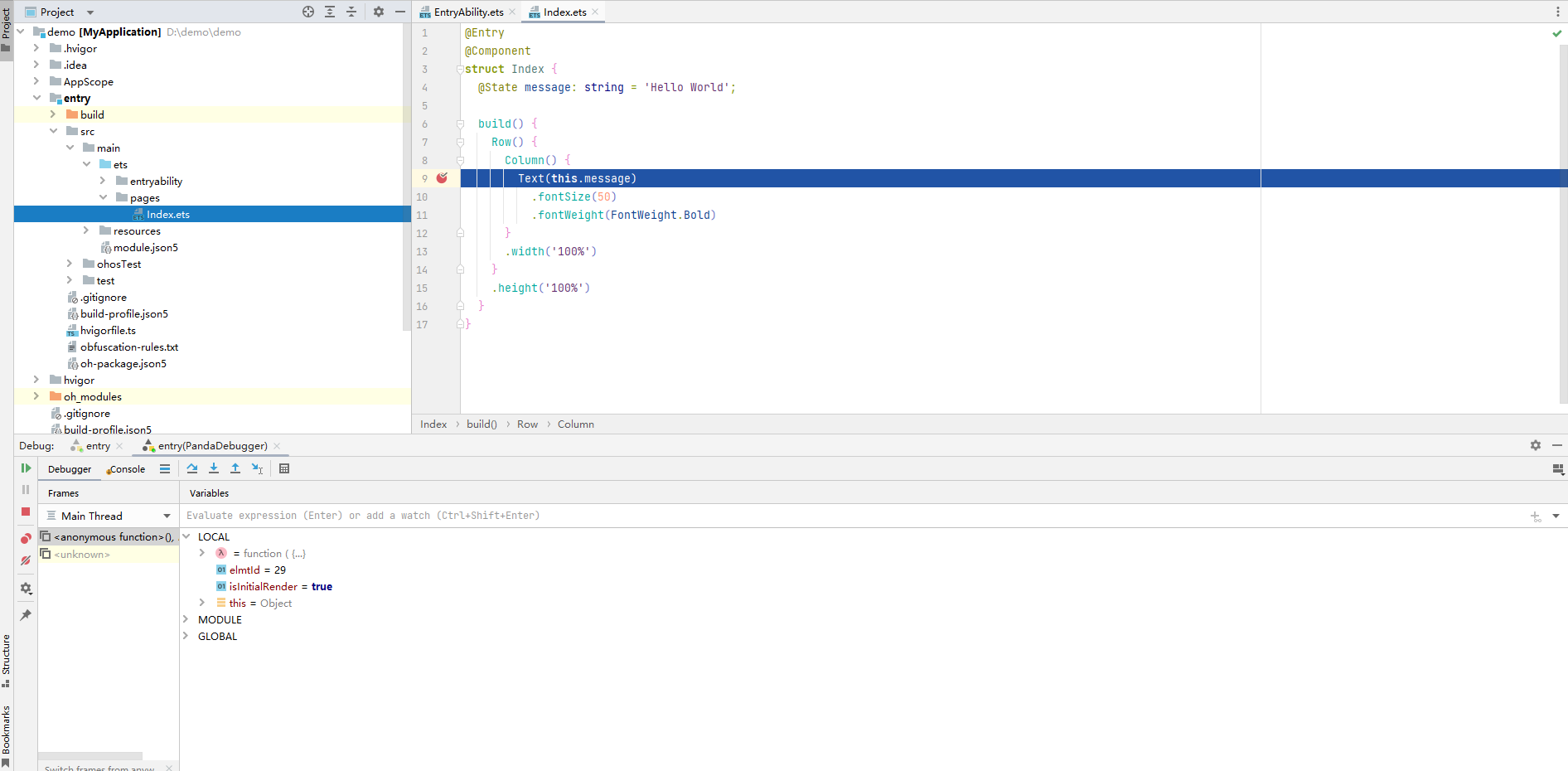The height and width of the screenshot is (771, 1568).
Task: Click Select Opened File target icon
Action: pyautogui.click(x=308, y=12)
